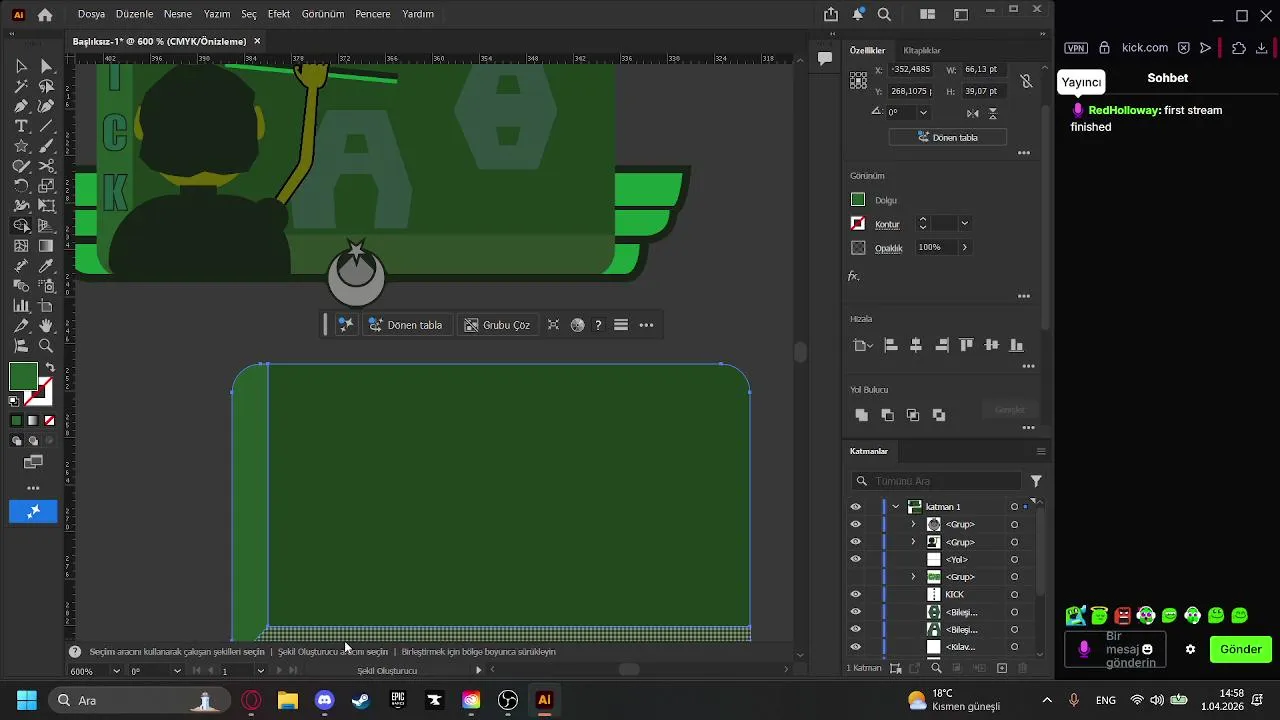The height and width of the screenshot is (720, 1280).
Task: Toggle visibility of katman 1 layer
Action: pyautogui.click(x=855, y=507)
